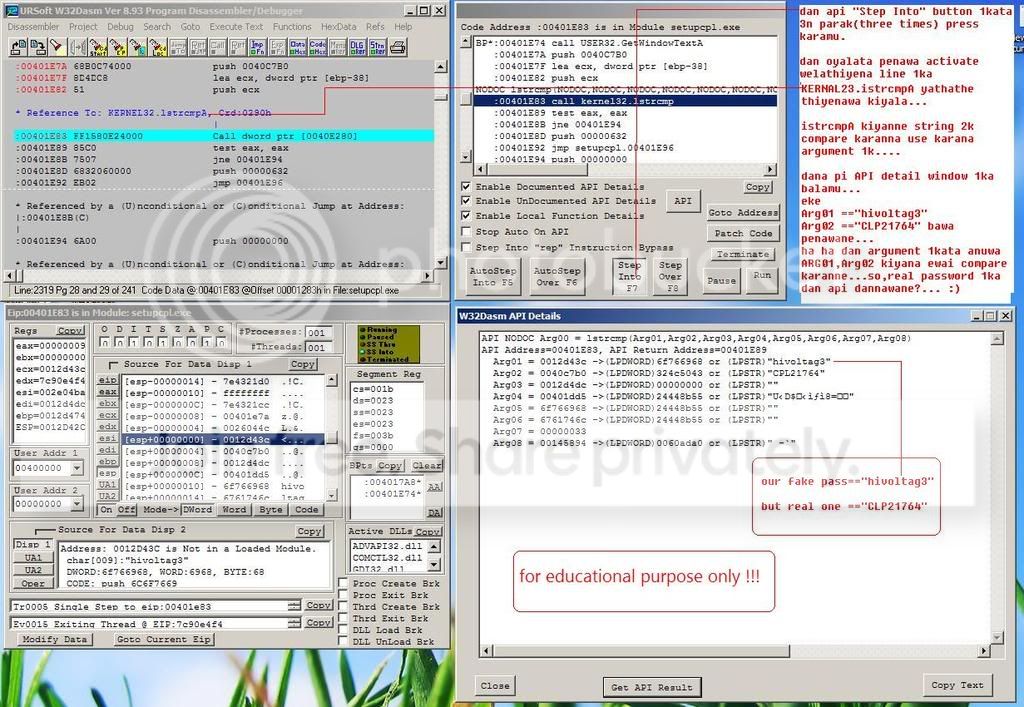Open the HexData menu
This screenshot has height=707, width=1024.
tap(338, 27)
